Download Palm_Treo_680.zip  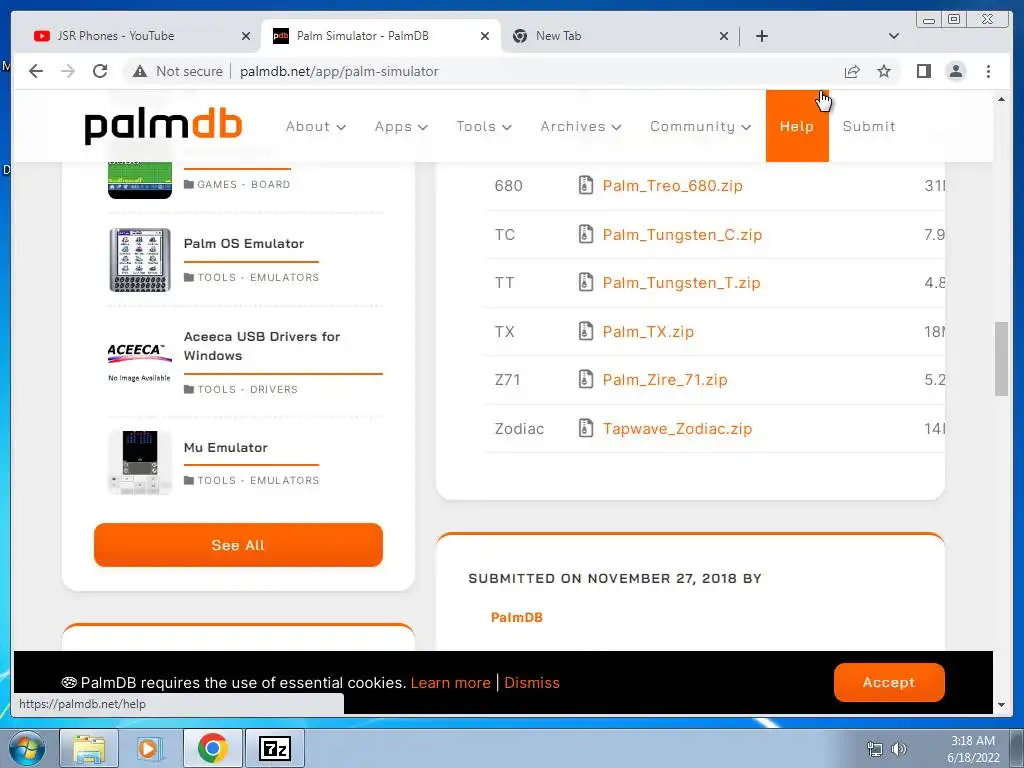tap(673, 185)
